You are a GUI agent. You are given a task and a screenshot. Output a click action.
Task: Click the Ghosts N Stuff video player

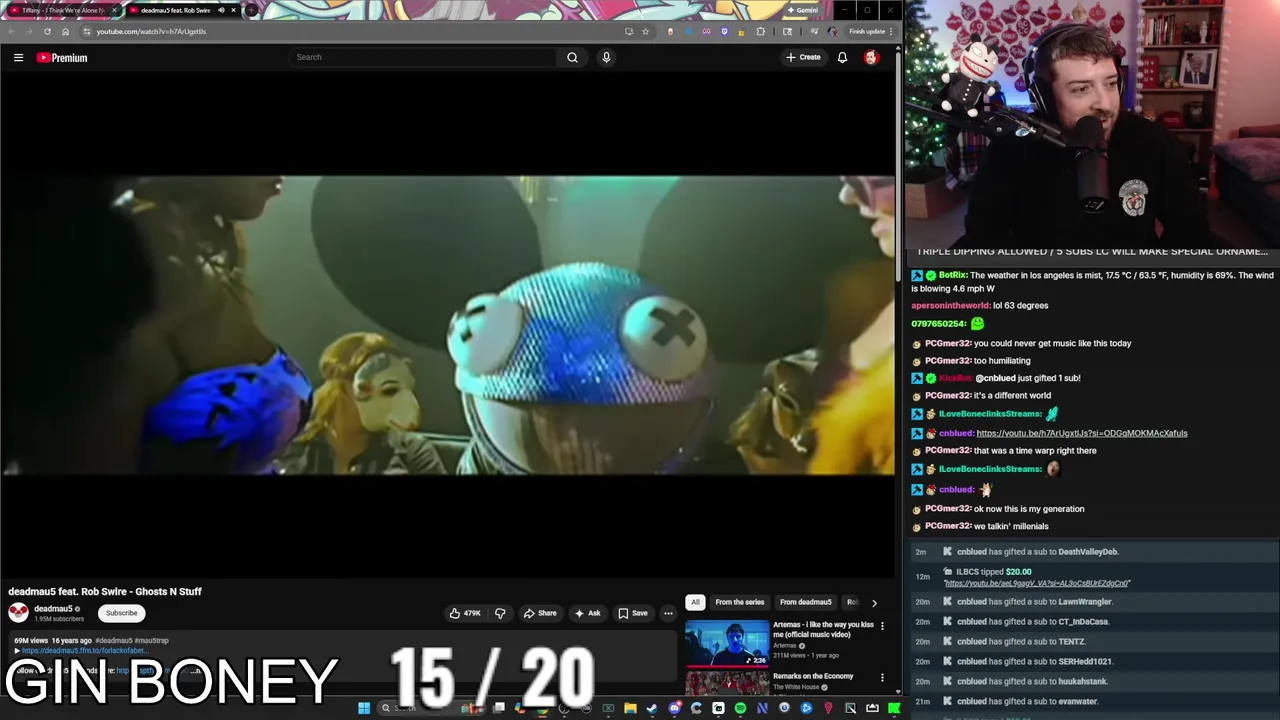pos(448,325)
